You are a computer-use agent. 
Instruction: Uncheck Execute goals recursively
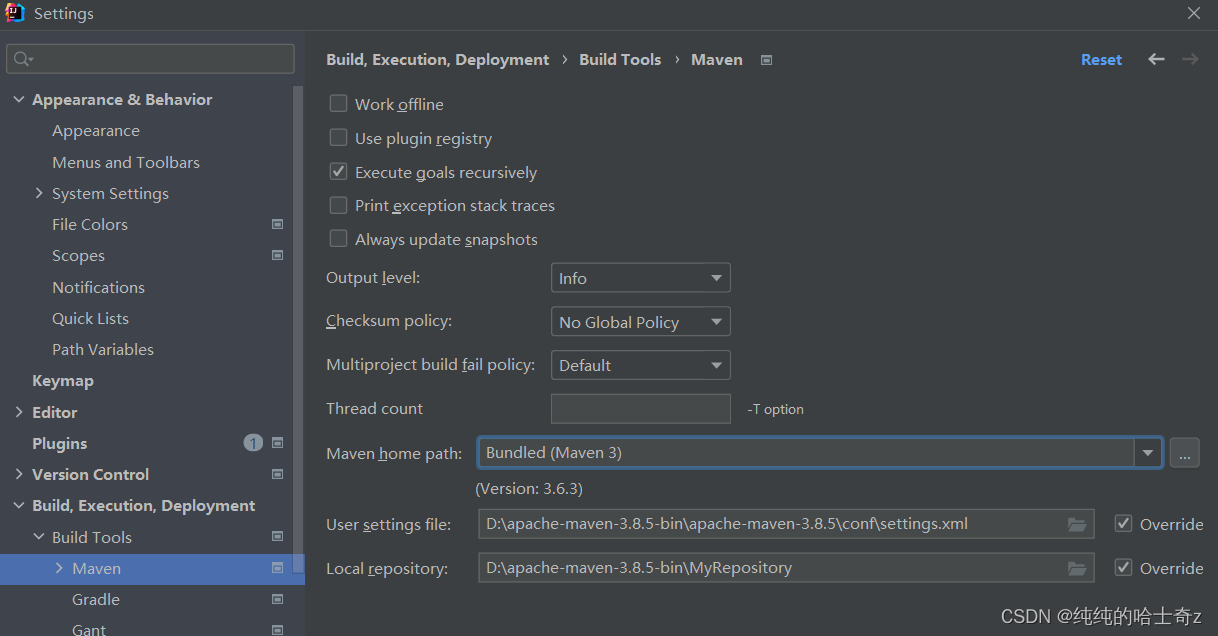[338, 172]
